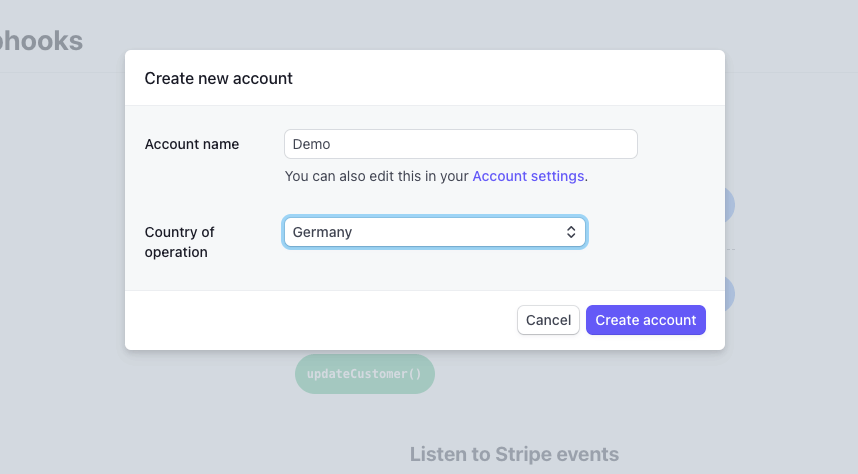Click the word 'Demo' inside the name field
The image size is (858, 474).
pos(311,144)
